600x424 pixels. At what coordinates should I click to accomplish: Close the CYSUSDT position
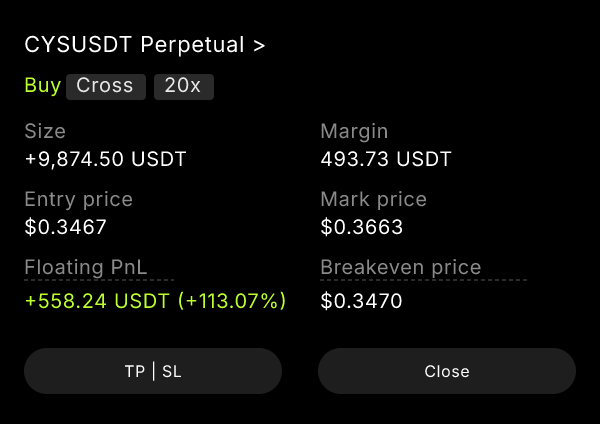(447, 371)
